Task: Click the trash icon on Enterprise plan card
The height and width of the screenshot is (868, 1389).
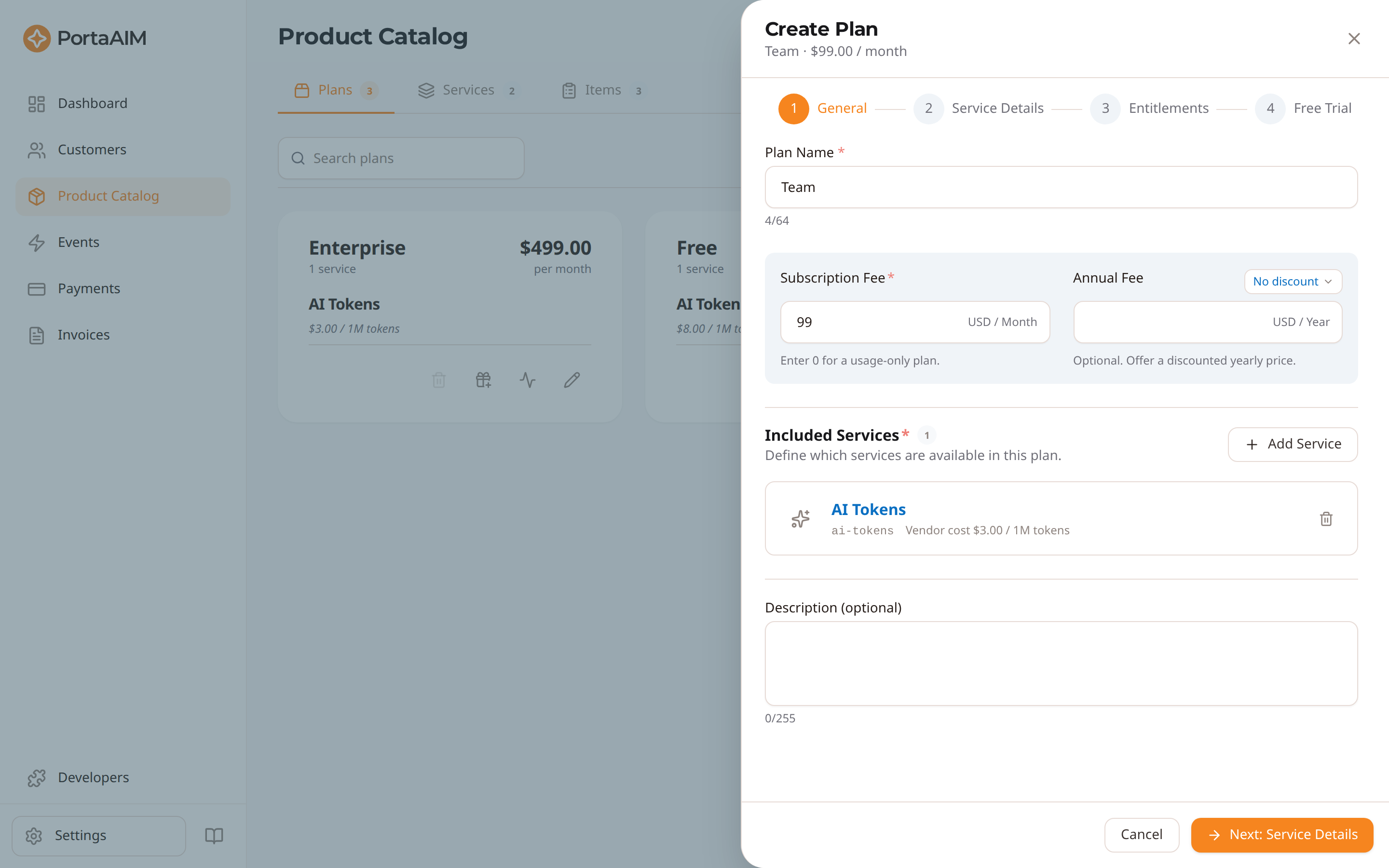Action: click(x=439, y=380)
